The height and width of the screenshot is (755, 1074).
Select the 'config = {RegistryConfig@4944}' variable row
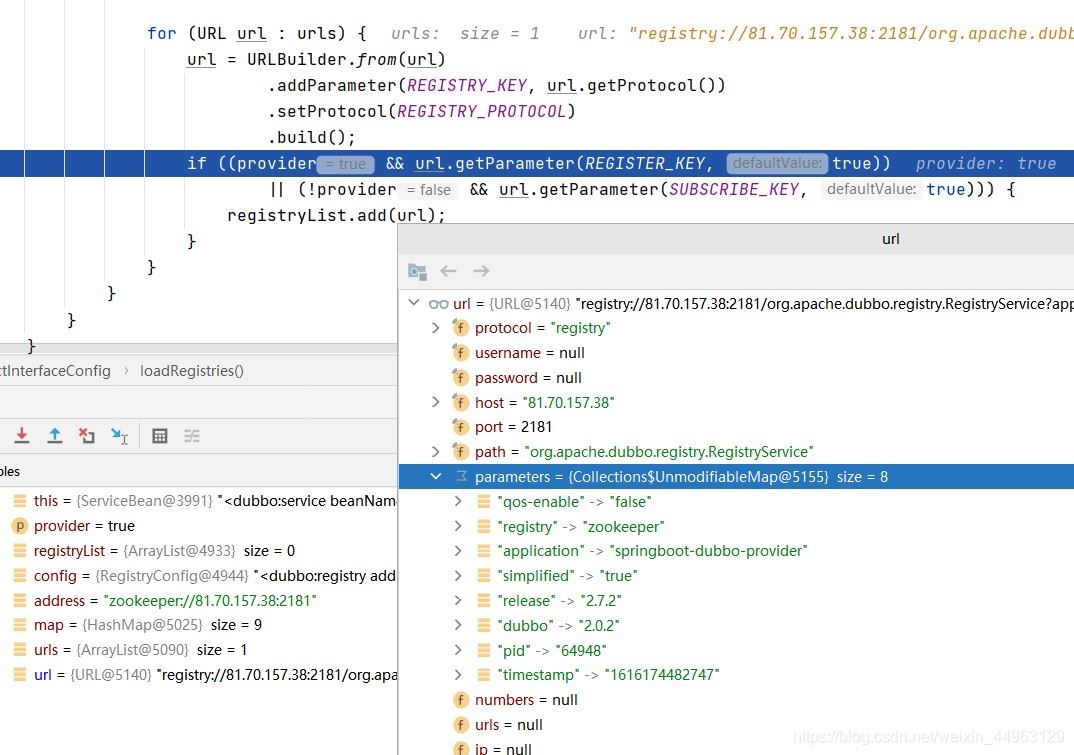coord(199,575)
